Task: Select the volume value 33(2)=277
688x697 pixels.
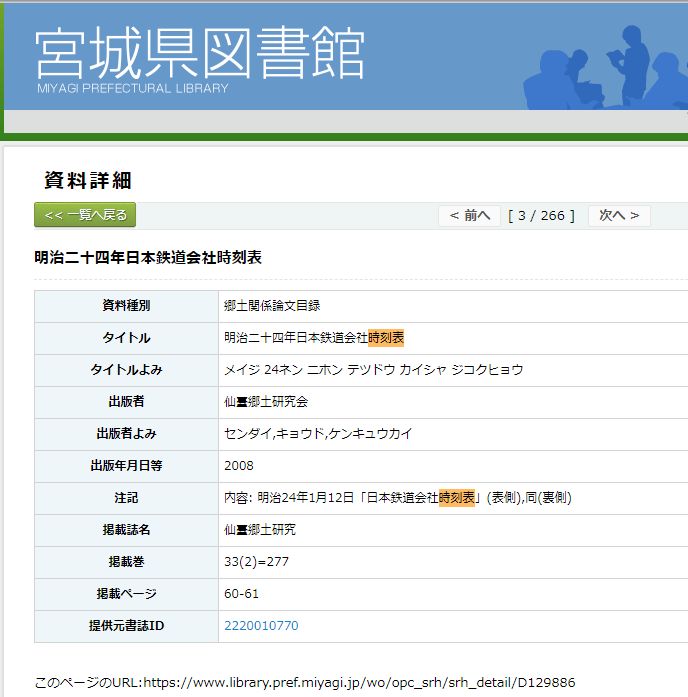Action: tap(256, 562)
